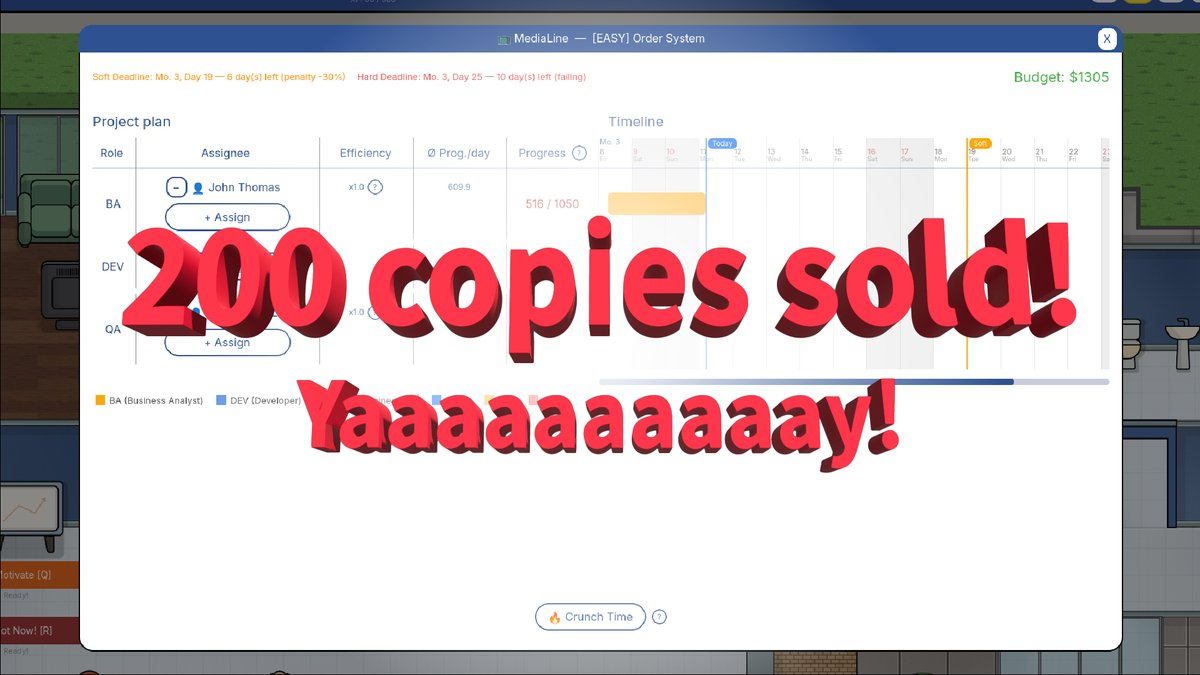Click the person icon beside John Thomas
Image resolution: width=1200 pixels, height=675 pixels.
tap(198, 188)
